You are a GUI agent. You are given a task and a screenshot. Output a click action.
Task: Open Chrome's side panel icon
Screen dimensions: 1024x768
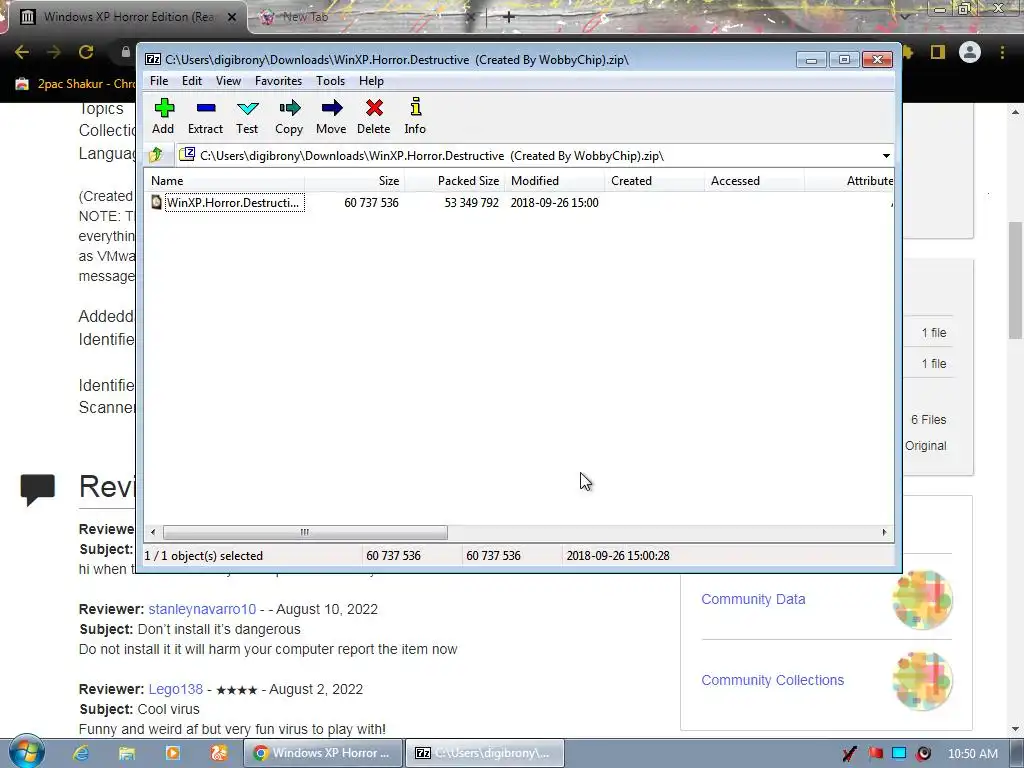[938, 52]
